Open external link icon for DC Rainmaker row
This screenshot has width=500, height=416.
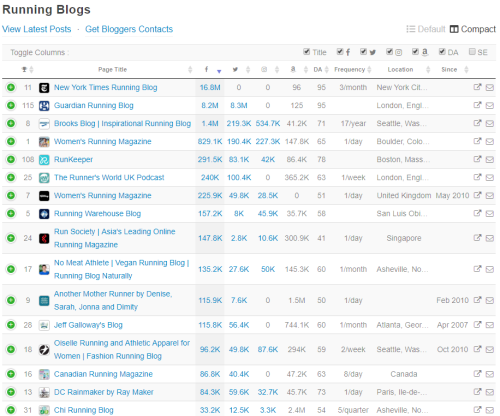[x=477, y=392]
